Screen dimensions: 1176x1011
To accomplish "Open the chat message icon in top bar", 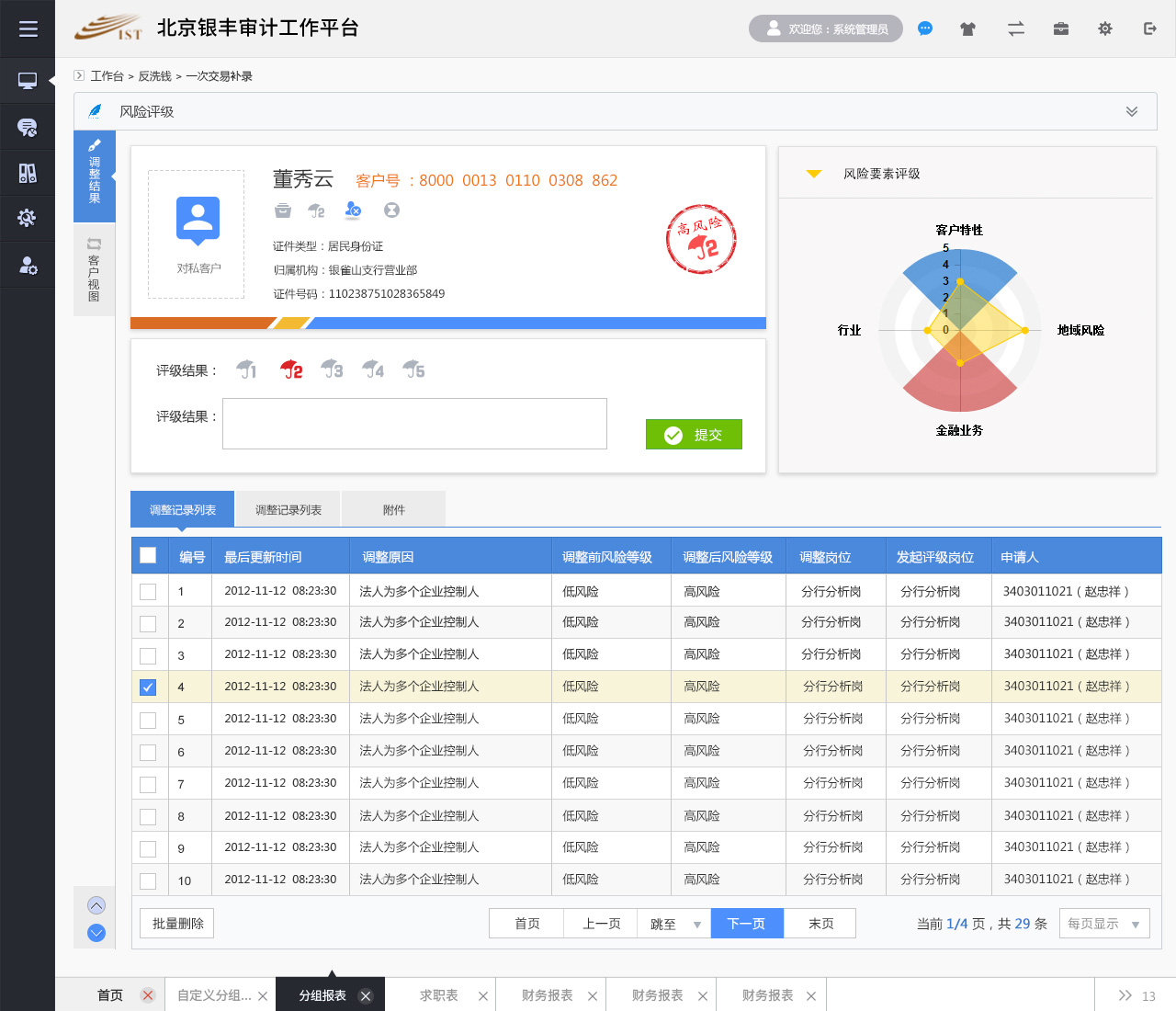I will point(924,28).
